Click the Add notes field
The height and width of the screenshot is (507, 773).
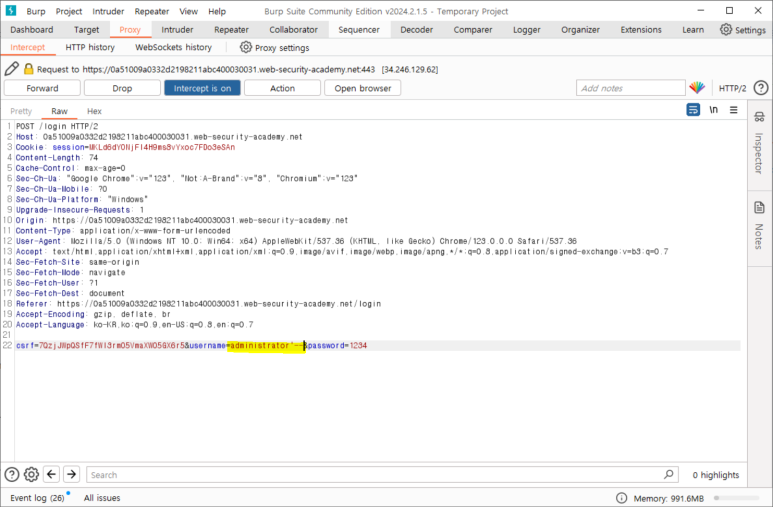(x=631, y=88)
